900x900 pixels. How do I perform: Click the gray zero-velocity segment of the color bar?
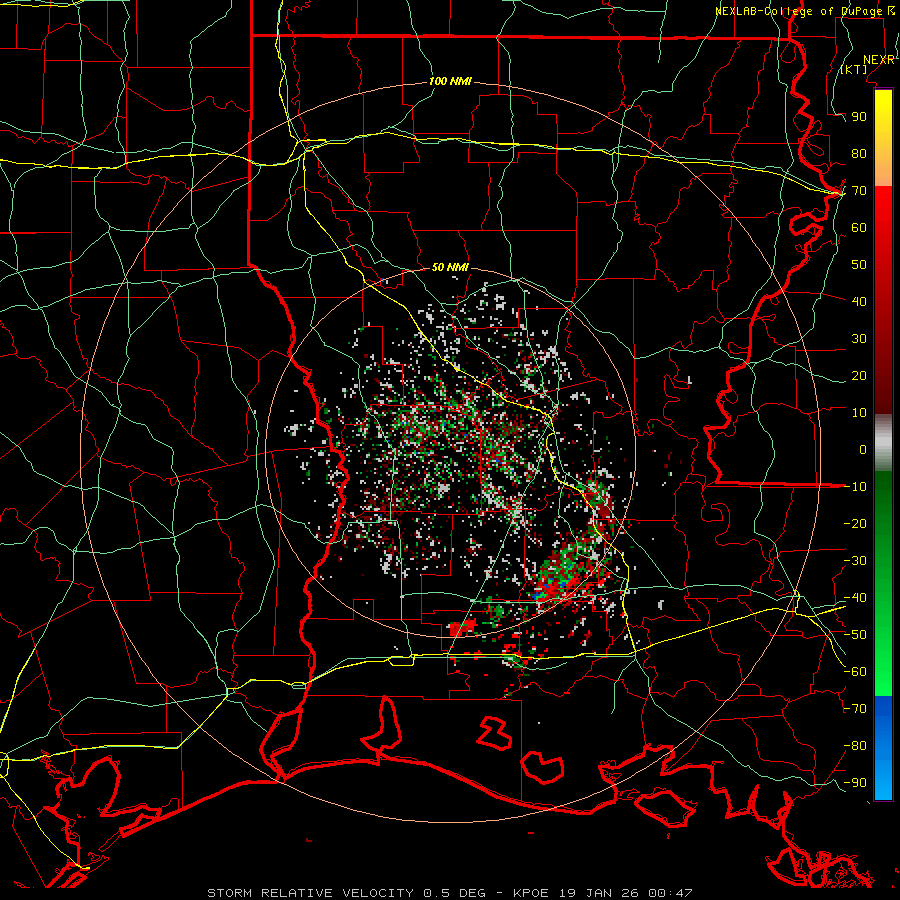[883, 443]
